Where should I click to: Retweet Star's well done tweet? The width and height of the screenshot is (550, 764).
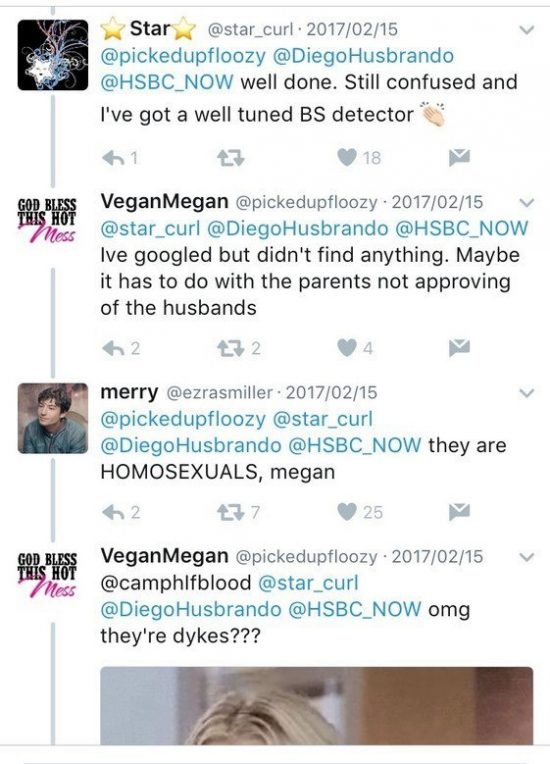pos(230,157)
